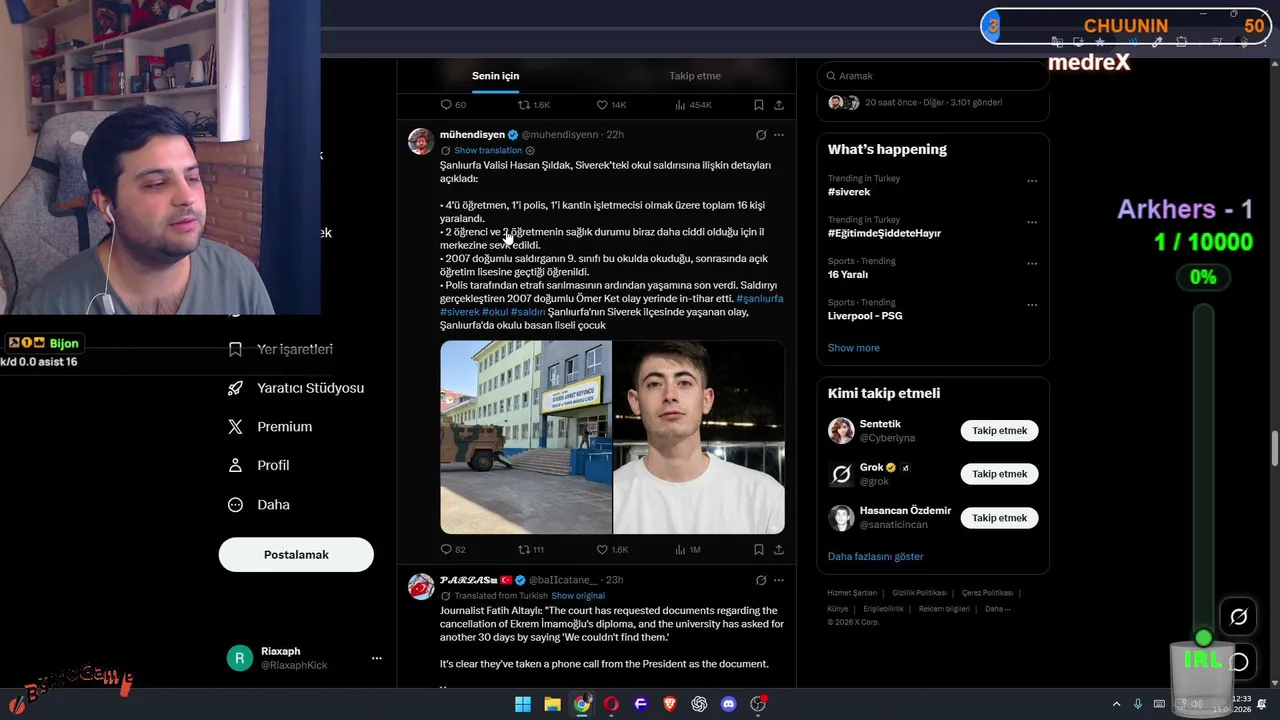Show hidden system tray icons
The image size is (1280, 720).
(1116, 704)
